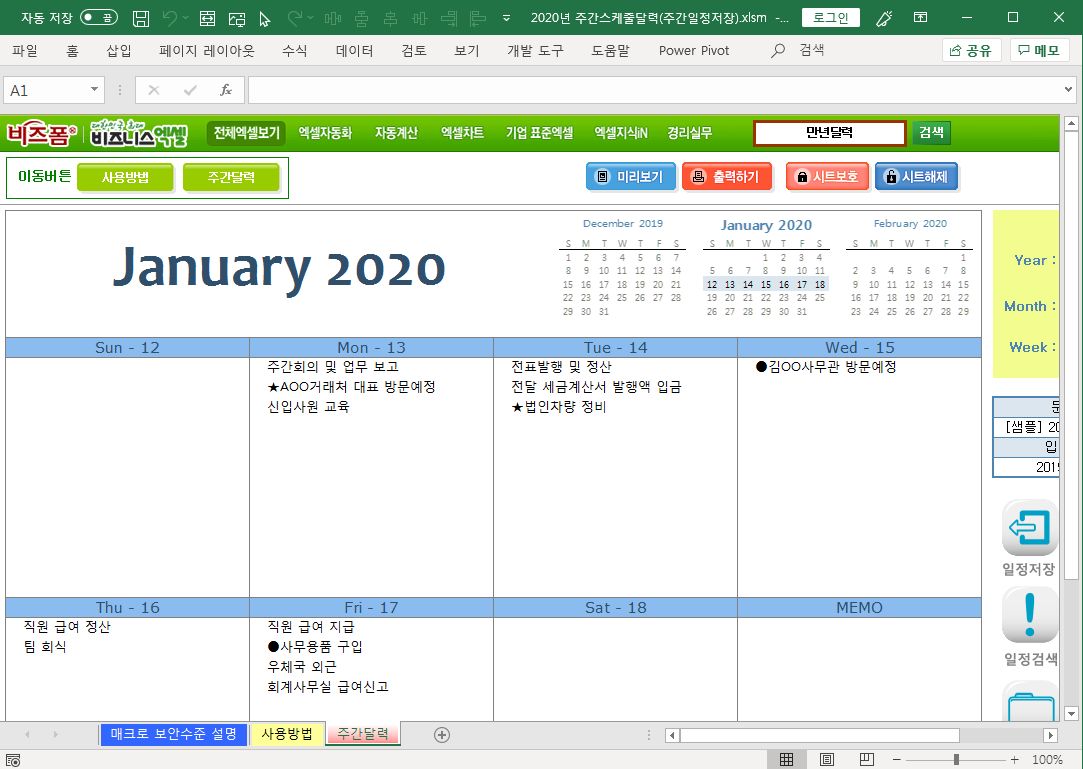Click the 메모 comments button
This screenshot has height=769, width=1083.
tap(1039, 50)
